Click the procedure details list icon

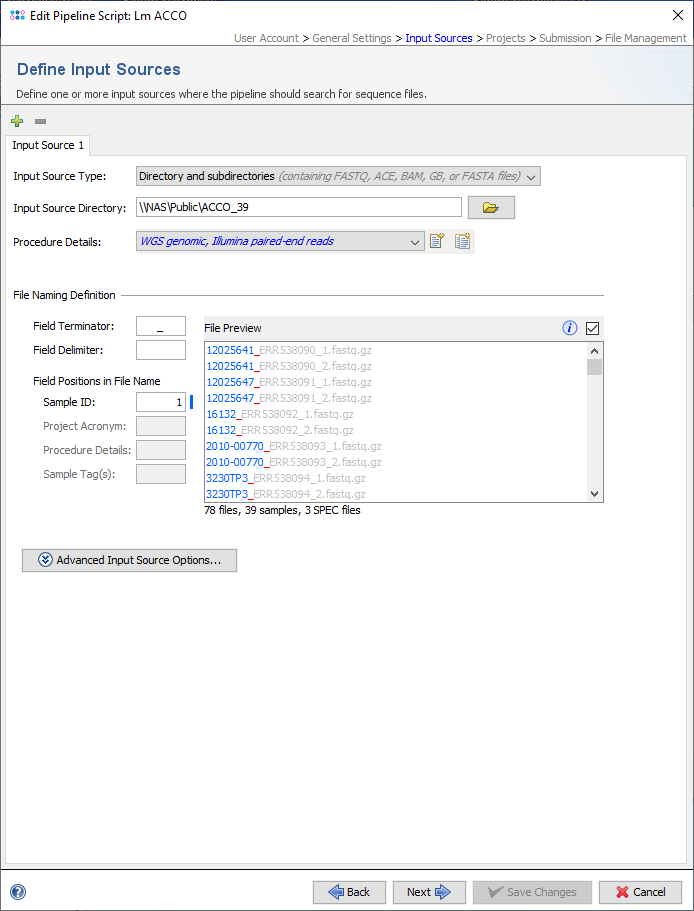click(462, 241)
